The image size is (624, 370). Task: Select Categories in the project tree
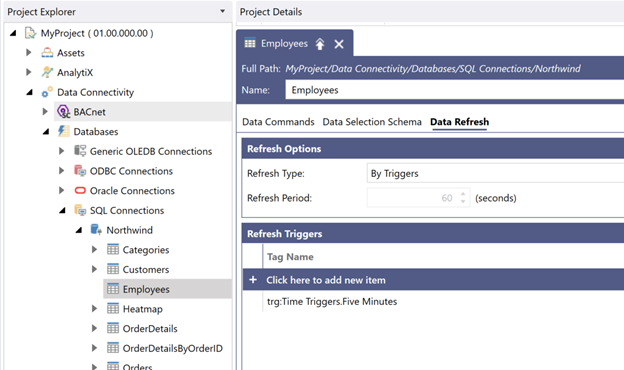click(146, 250)
